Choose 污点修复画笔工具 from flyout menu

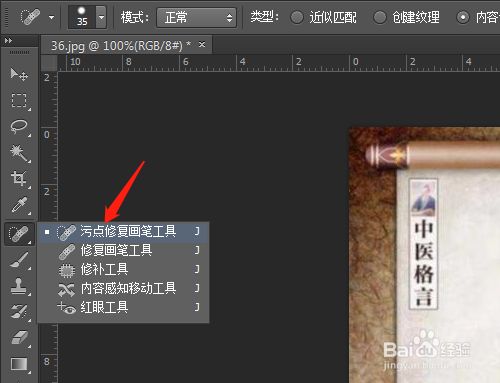tap(124, 232)
